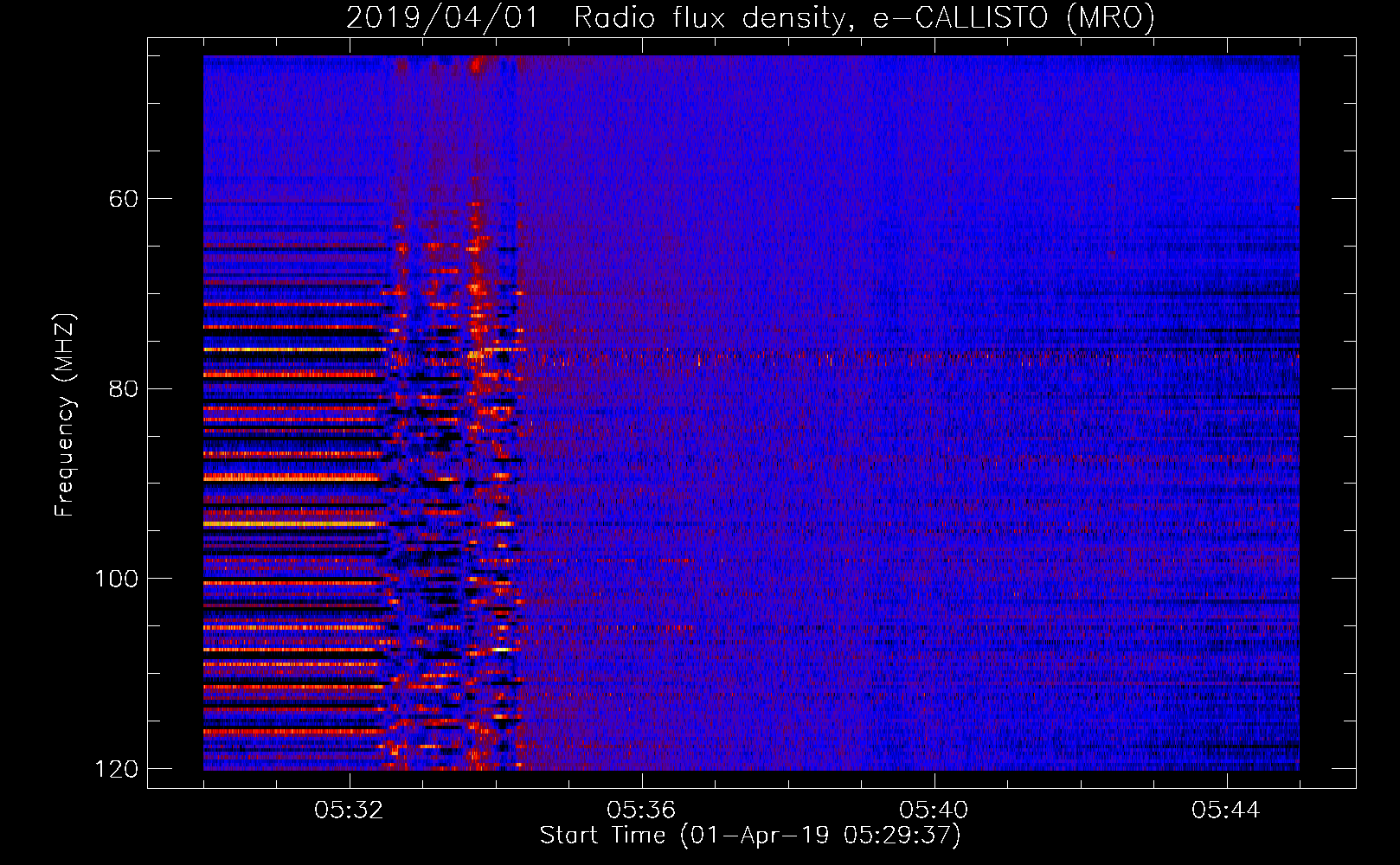Image resolution: width=1400 pixels, height=865 pixels.
Task: Click the 05:32 time tick label
Action: coord(349,811)
